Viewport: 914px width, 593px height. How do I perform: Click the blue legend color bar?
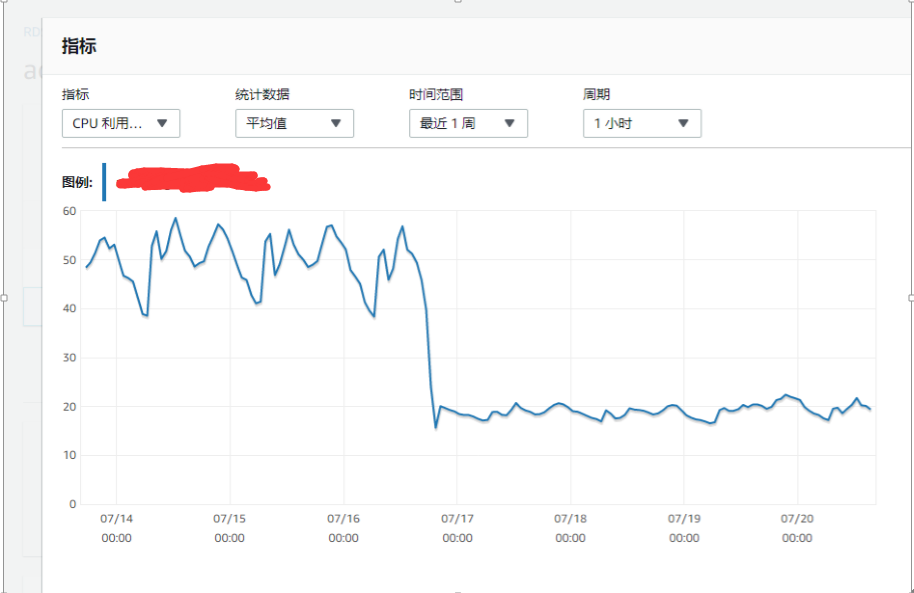tap(104, 182)
